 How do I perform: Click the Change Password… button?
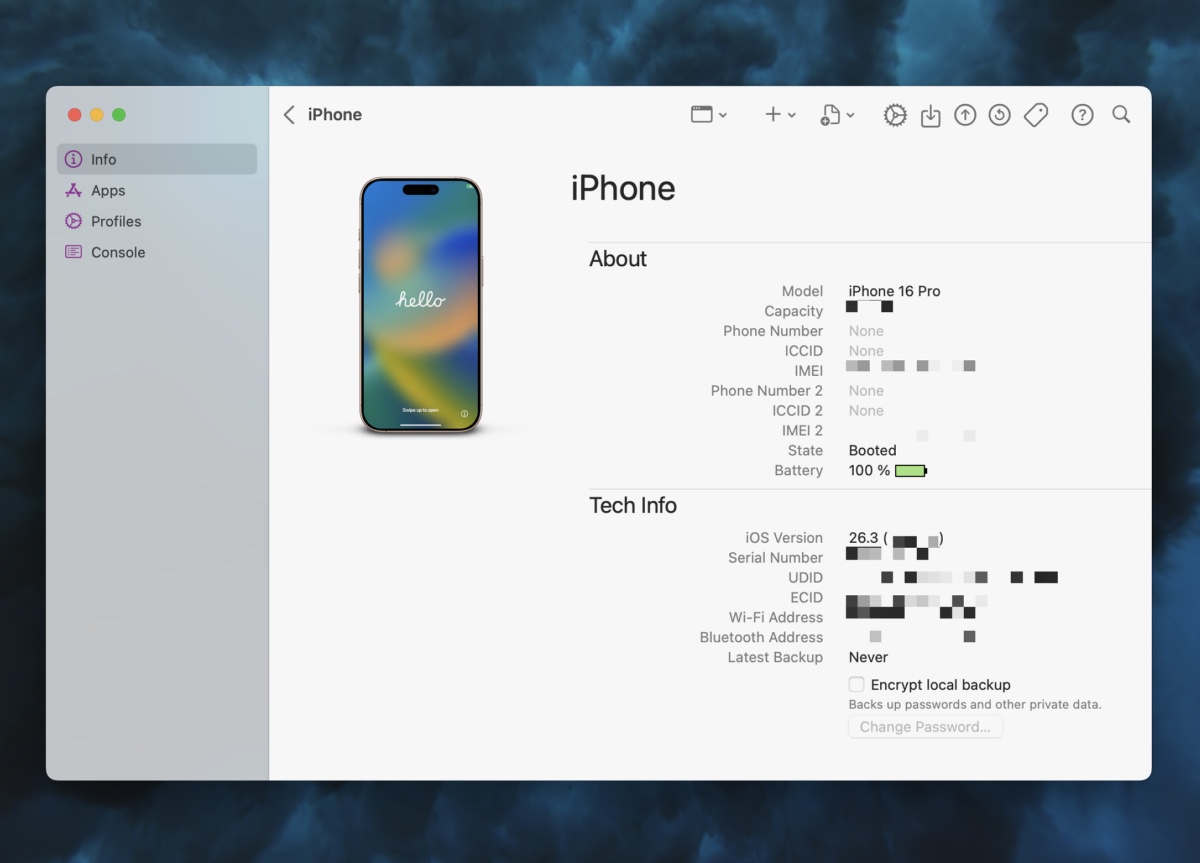tap(925, 727)
